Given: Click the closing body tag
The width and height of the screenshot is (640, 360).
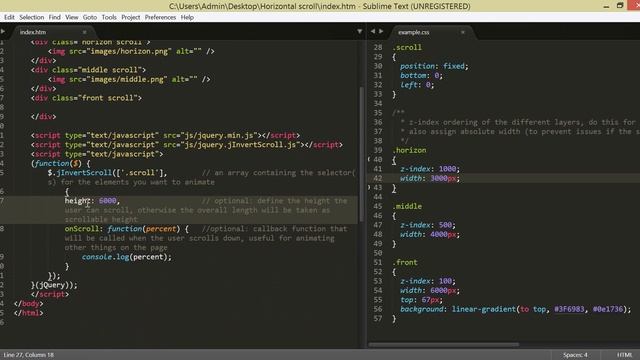Looking at the screenshot, I should (29, 304).
